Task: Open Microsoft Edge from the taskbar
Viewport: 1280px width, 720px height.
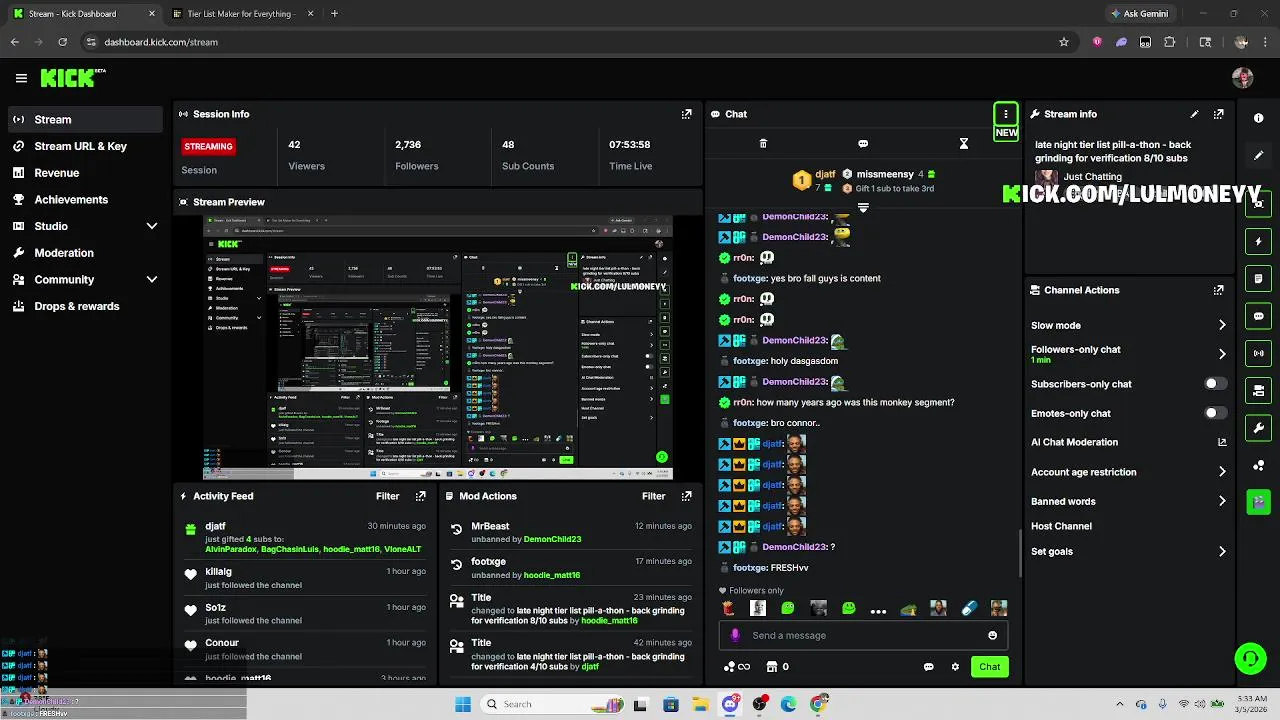Action: pyautogui.click(x=789, y=704)
